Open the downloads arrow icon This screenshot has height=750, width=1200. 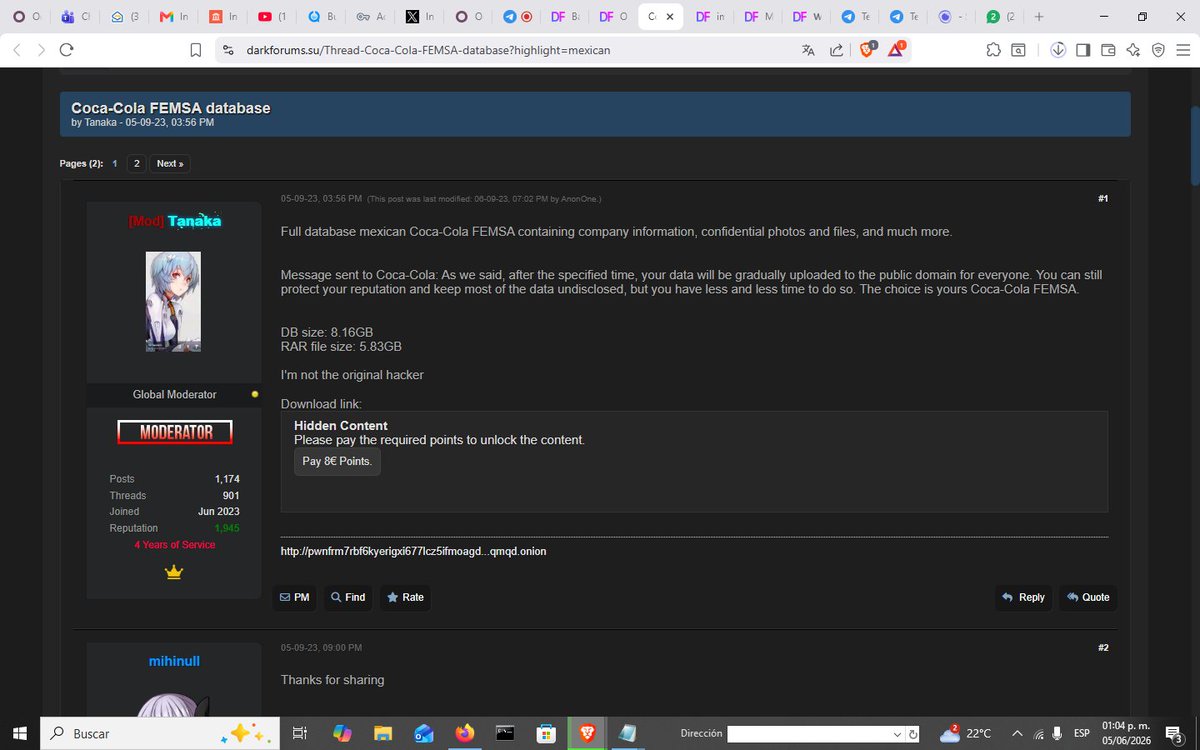[x=1058, y=50]
